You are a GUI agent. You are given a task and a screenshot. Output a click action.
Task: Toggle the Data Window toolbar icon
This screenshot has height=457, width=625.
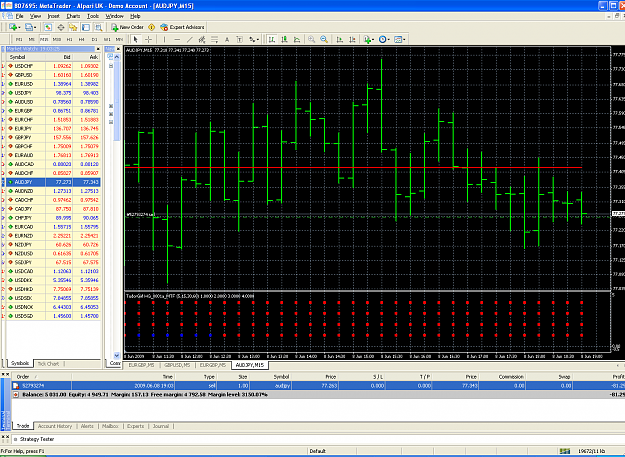61,27
